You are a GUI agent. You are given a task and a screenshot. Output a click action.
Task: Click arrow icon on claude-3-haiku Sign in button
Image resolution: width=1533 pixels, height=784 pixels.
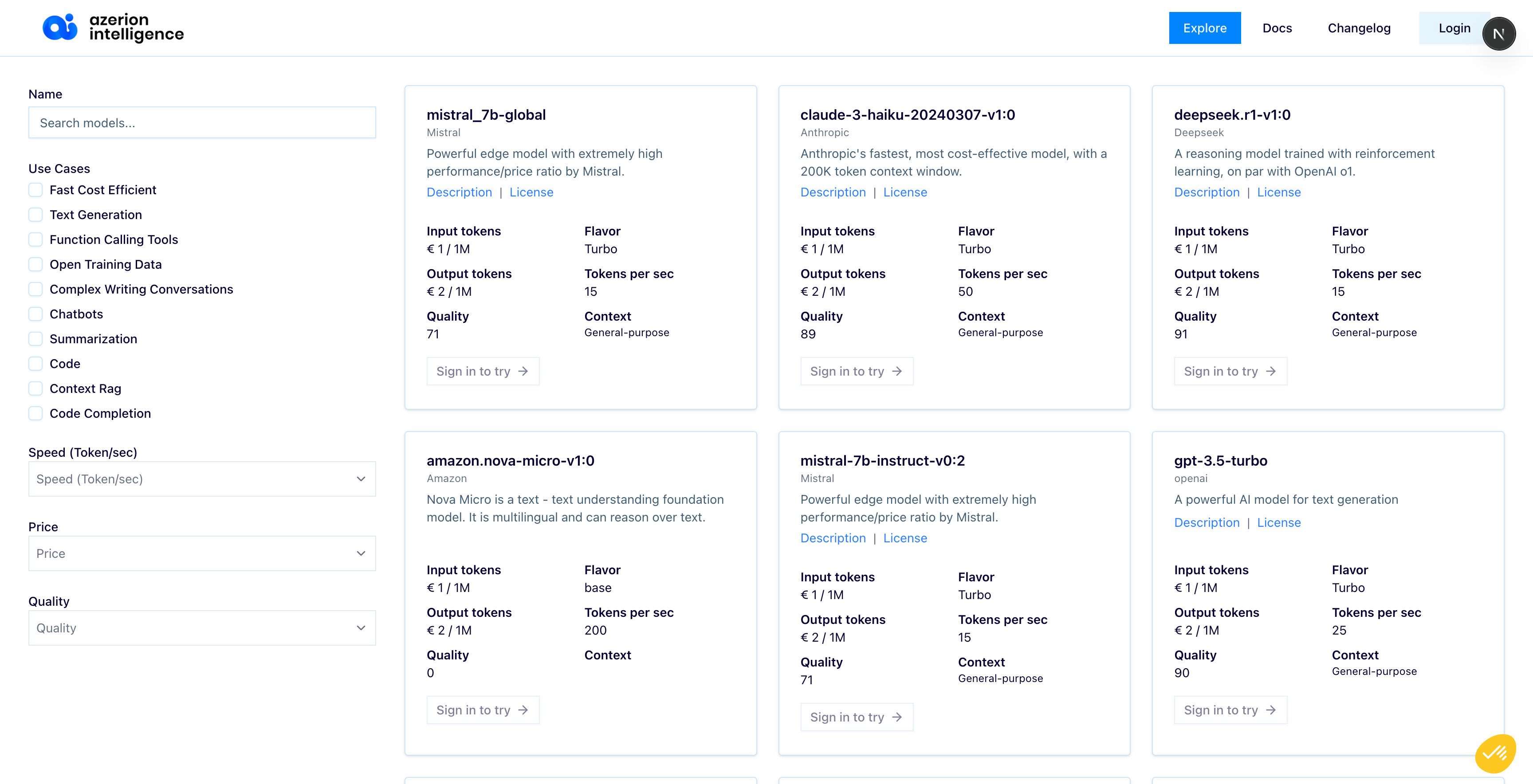(x=897, y=371)
